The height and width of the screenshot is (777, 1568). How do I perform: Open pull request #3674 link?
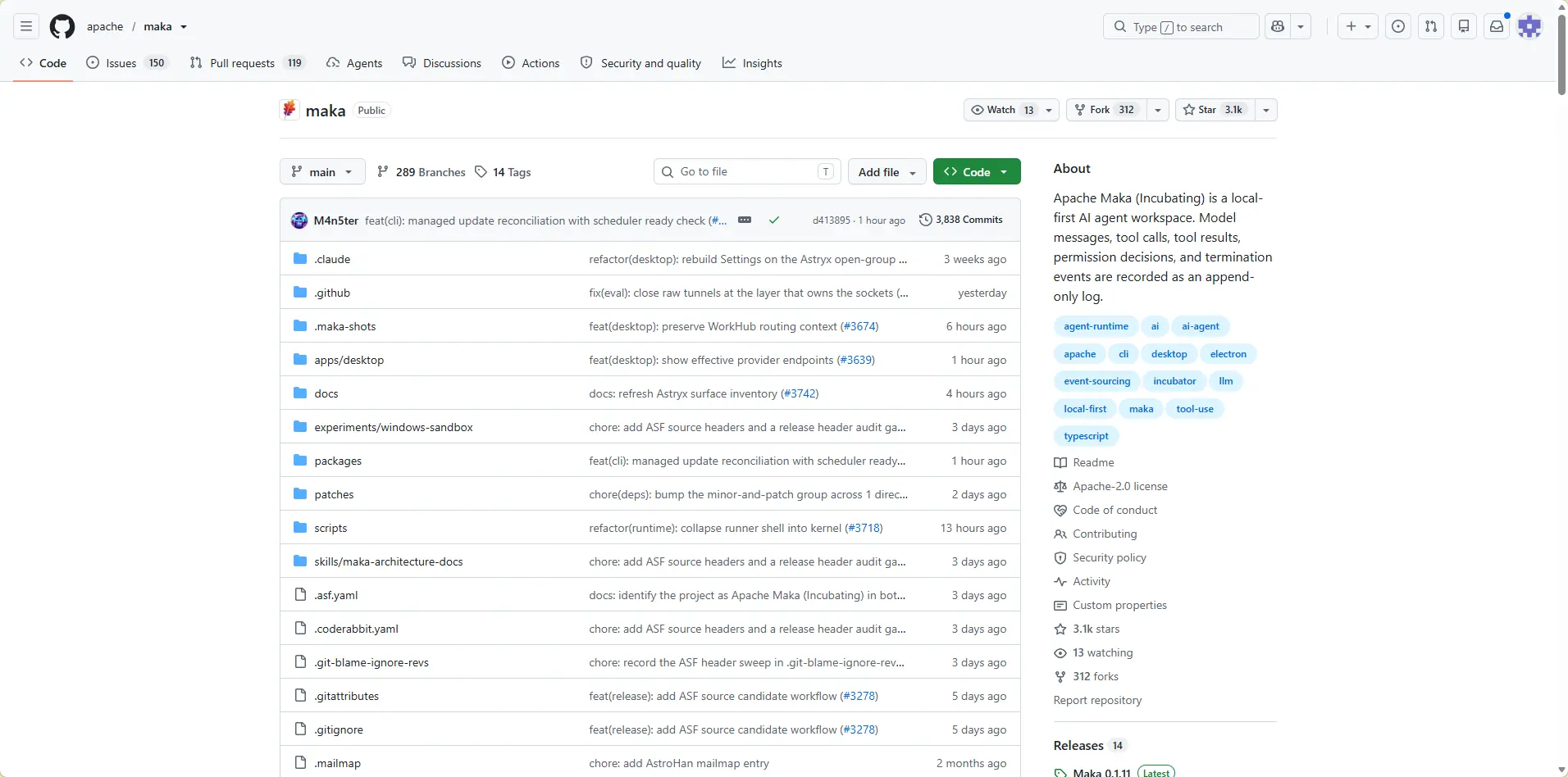[859, 326]
